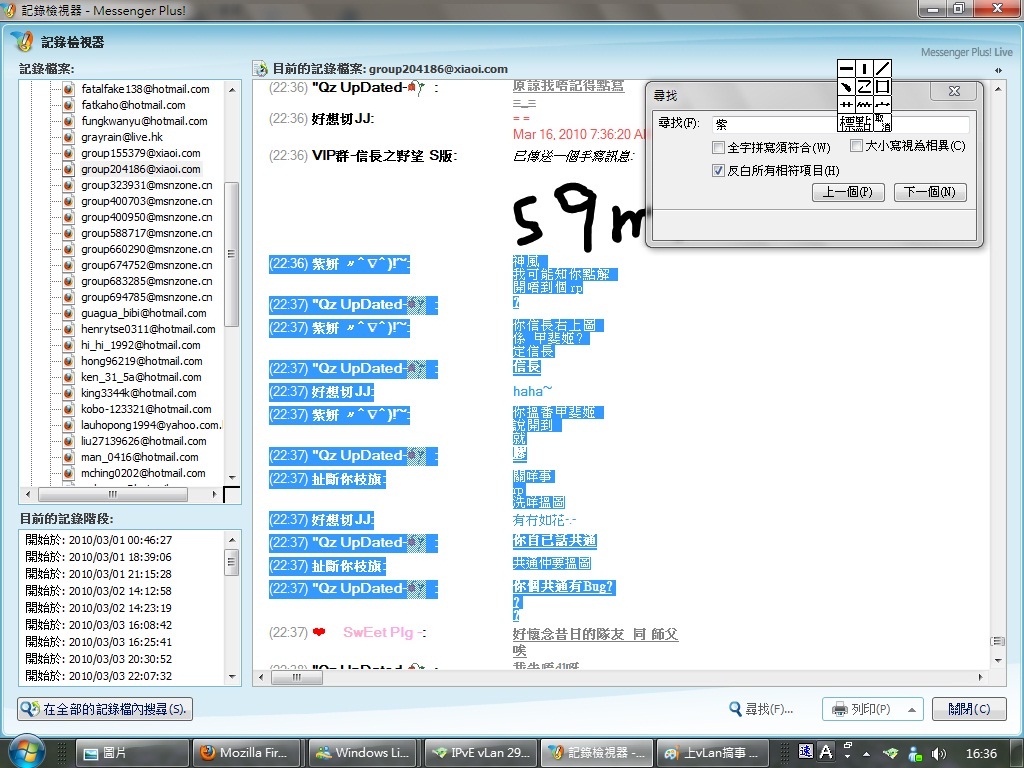Click the 標點 punctuation key in IME pad

coord(856,122)
